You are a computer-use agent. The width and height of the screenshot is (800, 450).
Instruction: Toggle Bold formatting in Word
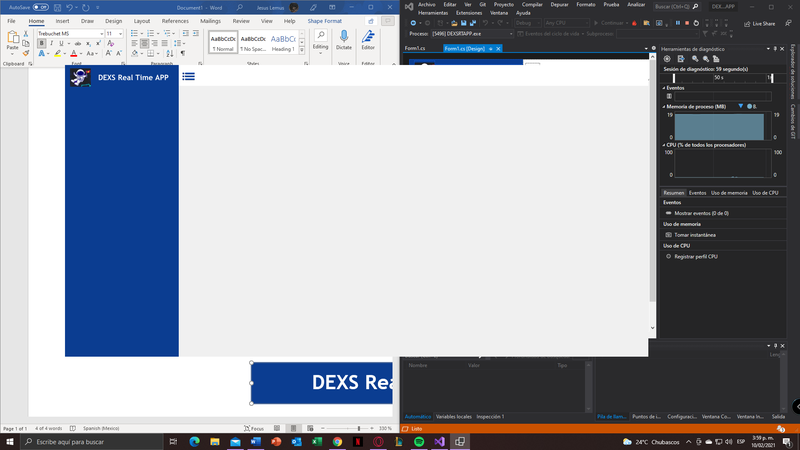pyautogui.click(x=42, y=44)
